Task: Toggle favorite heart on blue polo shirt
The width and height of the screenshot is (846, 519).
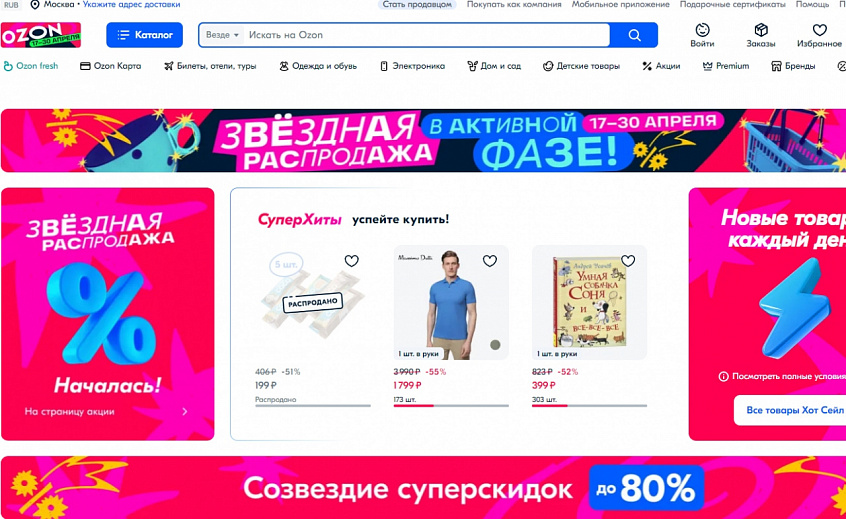Action: pyautogui.click(x=489, y=261)
